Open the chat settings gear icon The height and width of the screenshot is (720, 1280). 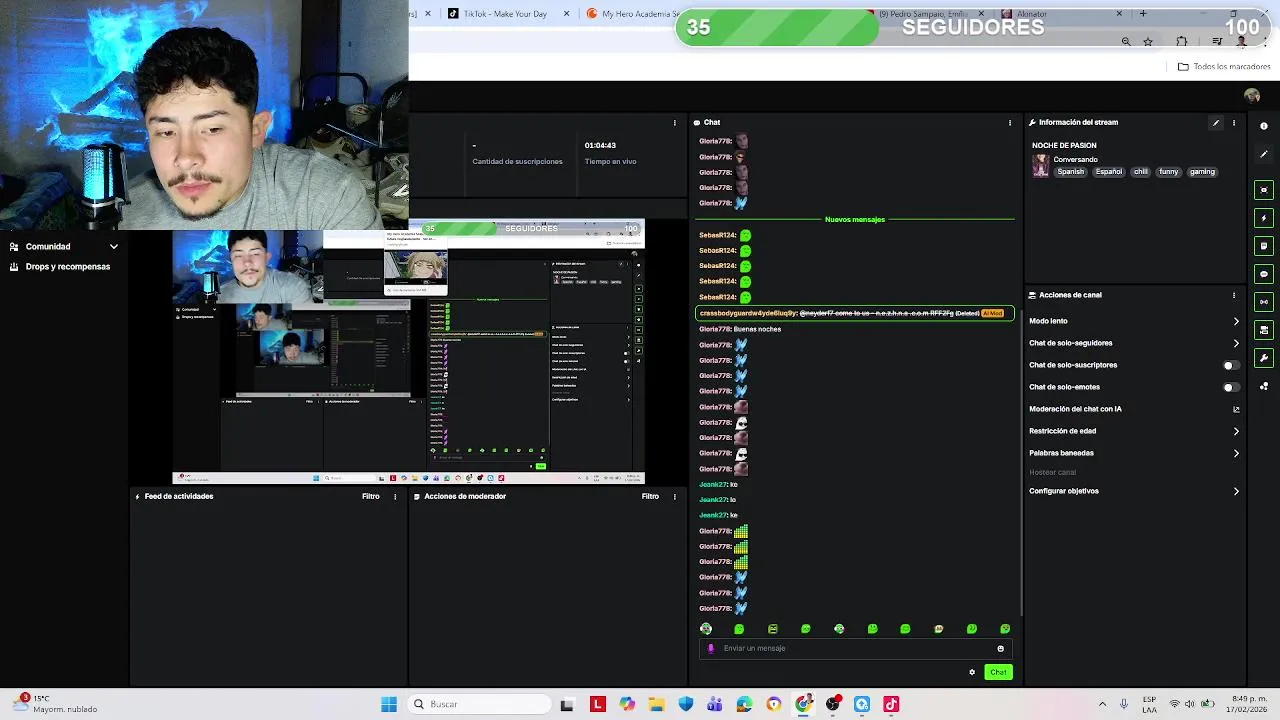pyautogui.click(x=972, y=672)
